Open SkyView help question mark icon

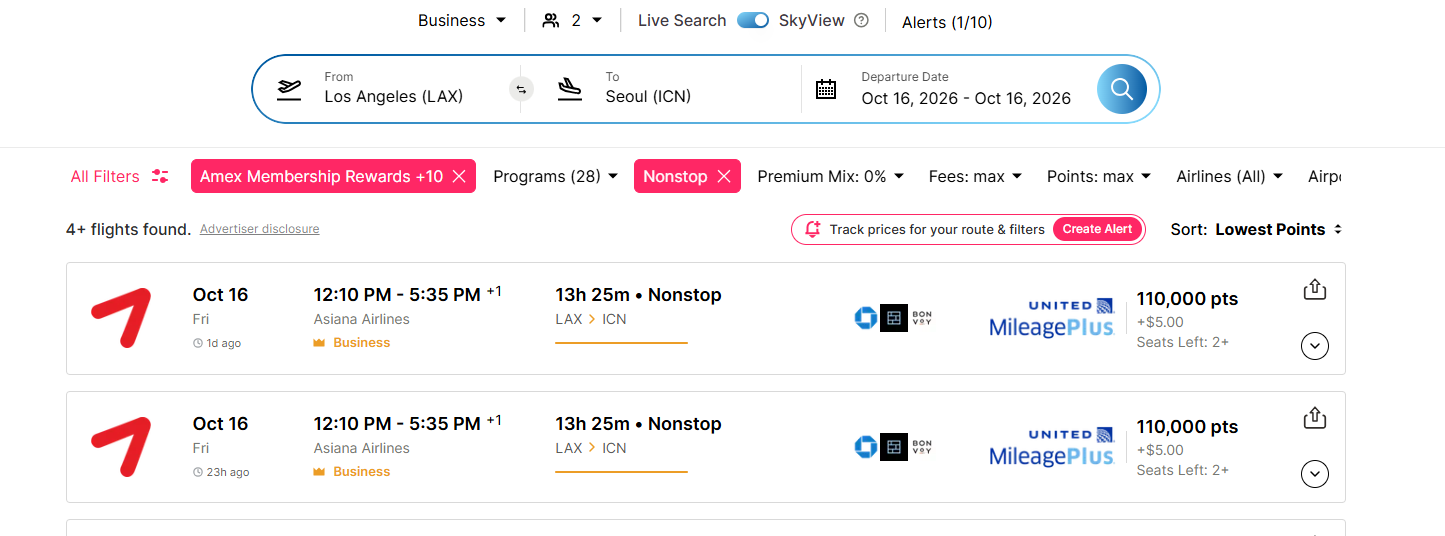[861, 21]
